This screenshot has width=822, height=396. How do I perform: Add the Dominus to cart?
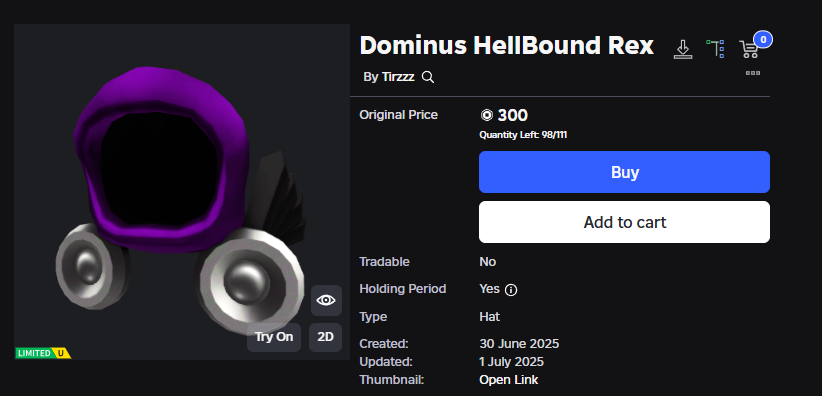pos(624,222)
